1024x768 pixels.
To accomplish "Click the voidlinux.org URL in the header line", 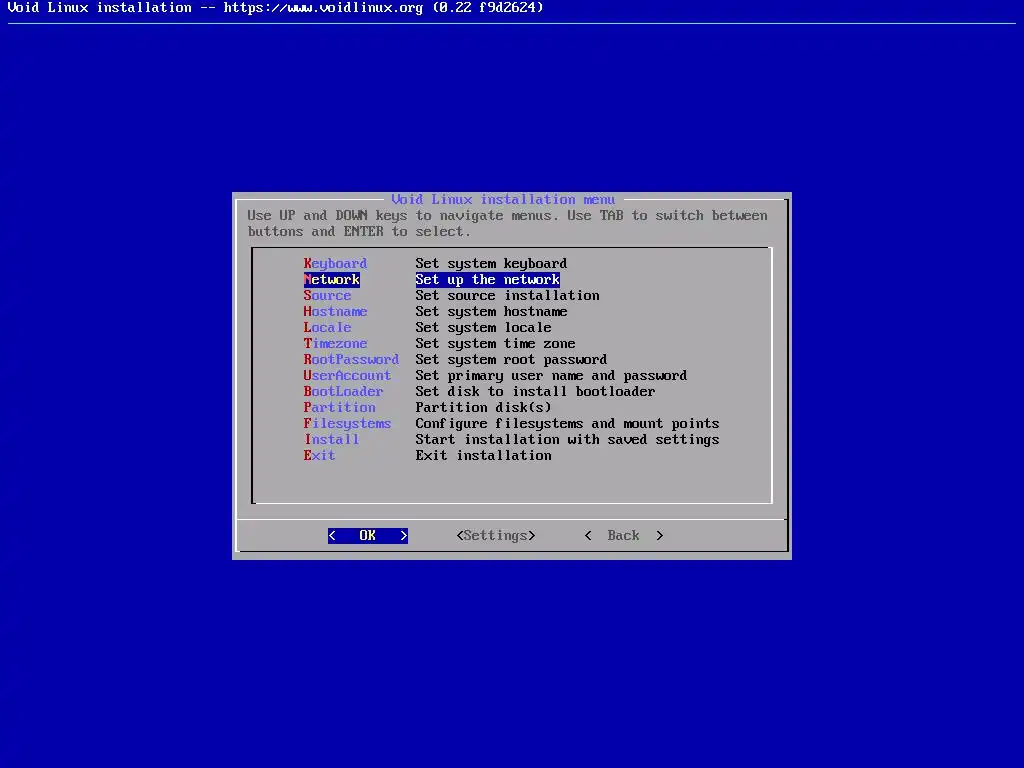I will 323,8.
